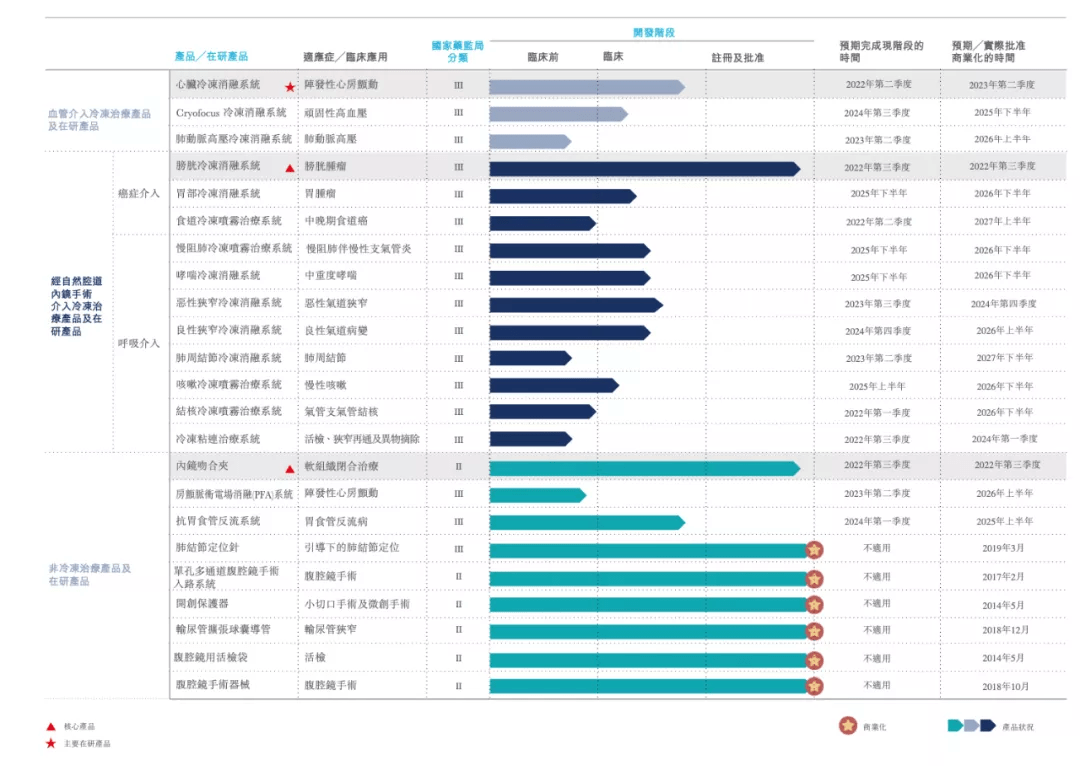Image resolution: width=1080 pixels, height=766 pixels.
Task: Click commercialized star badge on 肺結節定位針 row
Action: click(814, 550)
